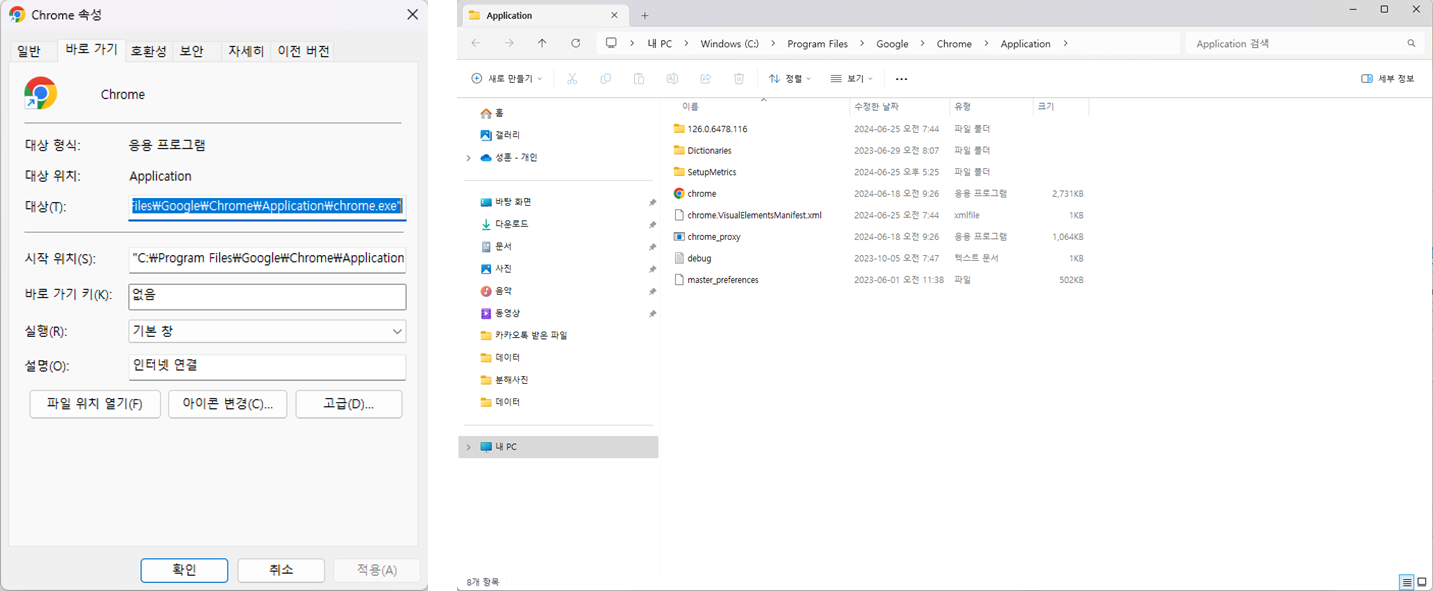
Task: Open 다운로드 in quick access
Action: (x=505, y=224)
